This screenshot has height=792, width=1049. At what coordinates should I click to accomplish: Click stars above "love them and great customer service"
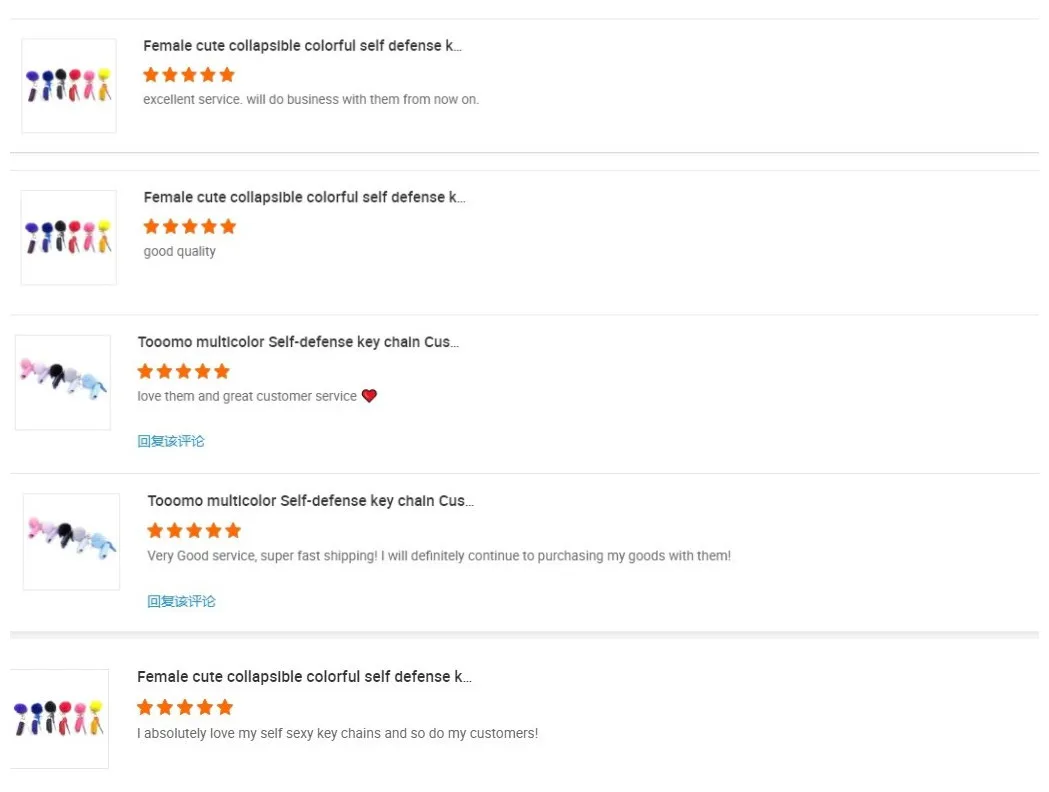point(183,372)
